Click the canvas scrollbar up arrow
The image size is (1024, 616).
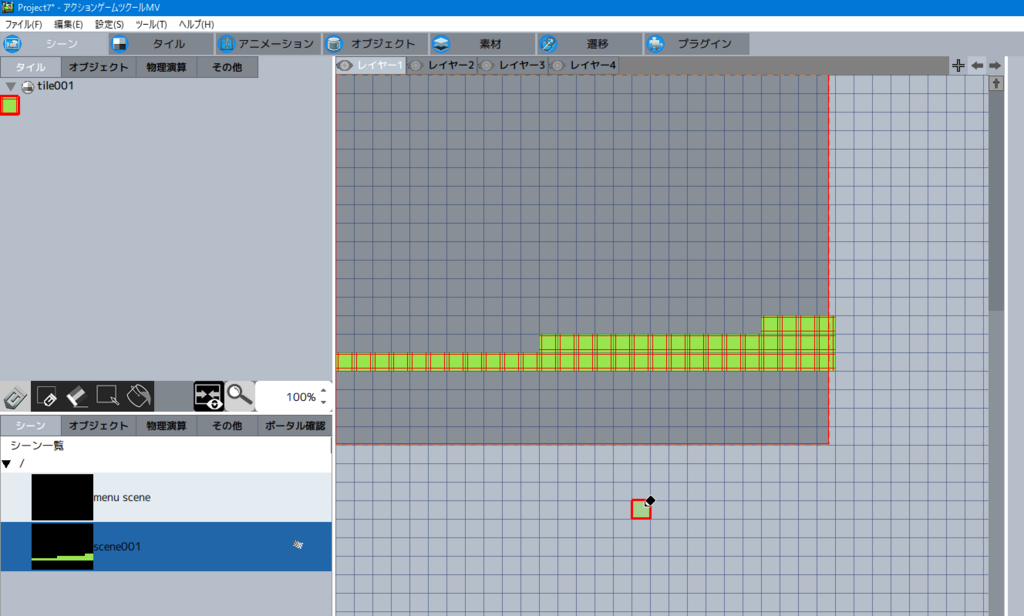996,83
